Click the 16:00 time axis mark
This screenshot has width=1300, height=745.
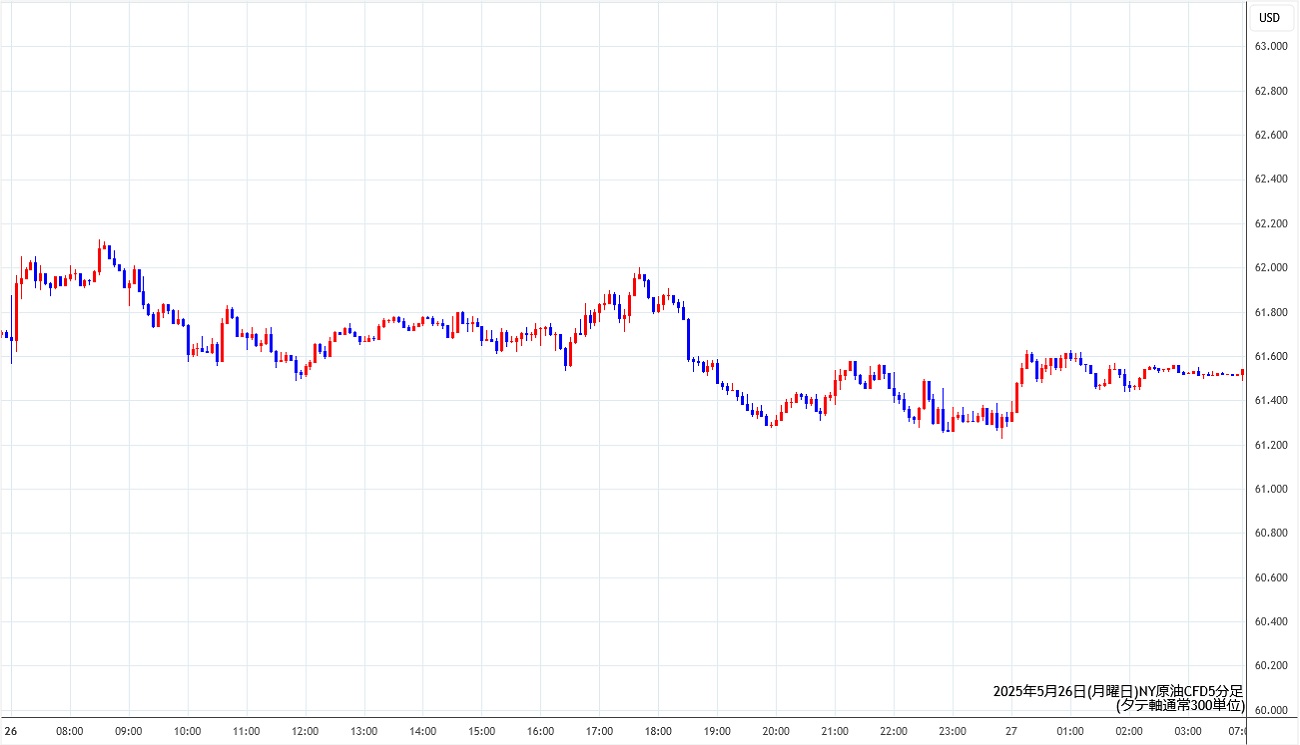click(x=541, y=731)
